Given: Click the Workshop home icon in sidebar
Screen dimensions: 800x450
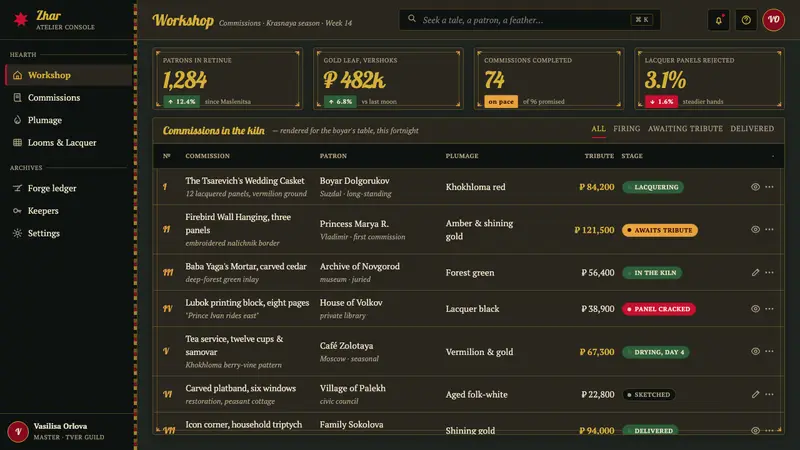Looking at the screenshot, I should [17, 75].
